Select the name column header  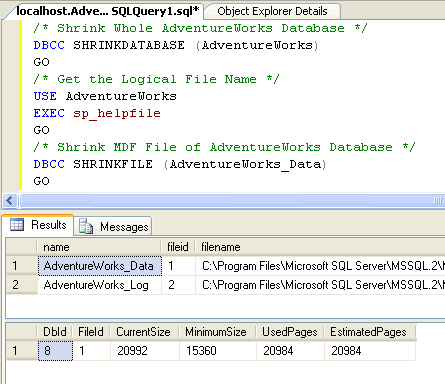(99, 247)
